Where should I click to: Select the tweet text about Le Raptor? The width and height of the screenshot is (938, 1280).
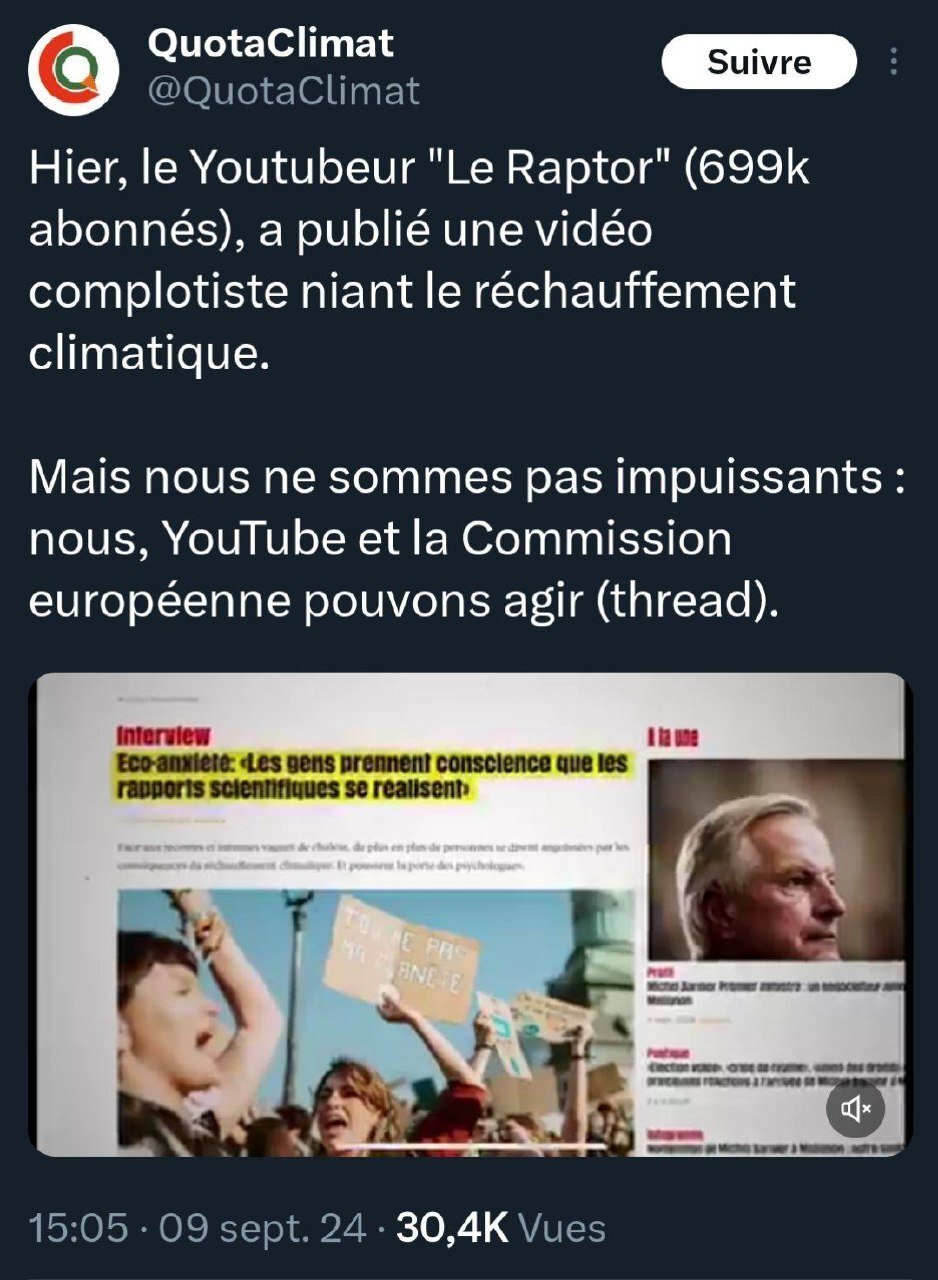click(x=419, y=262)
